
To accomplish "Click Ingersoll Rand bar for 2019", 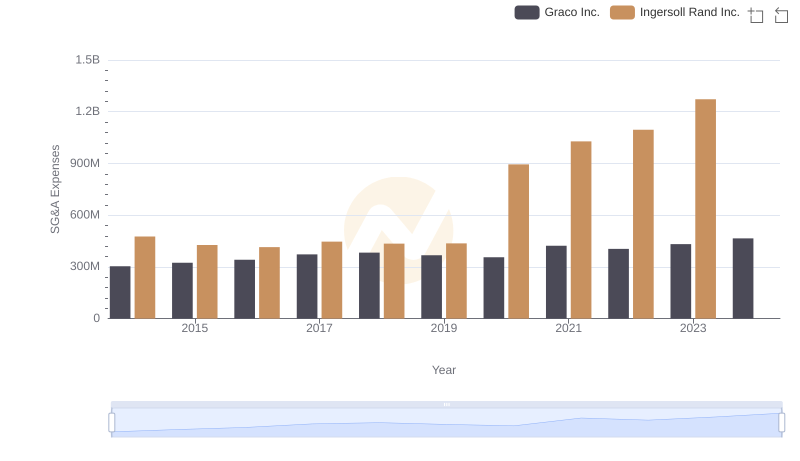I will 456,281.
